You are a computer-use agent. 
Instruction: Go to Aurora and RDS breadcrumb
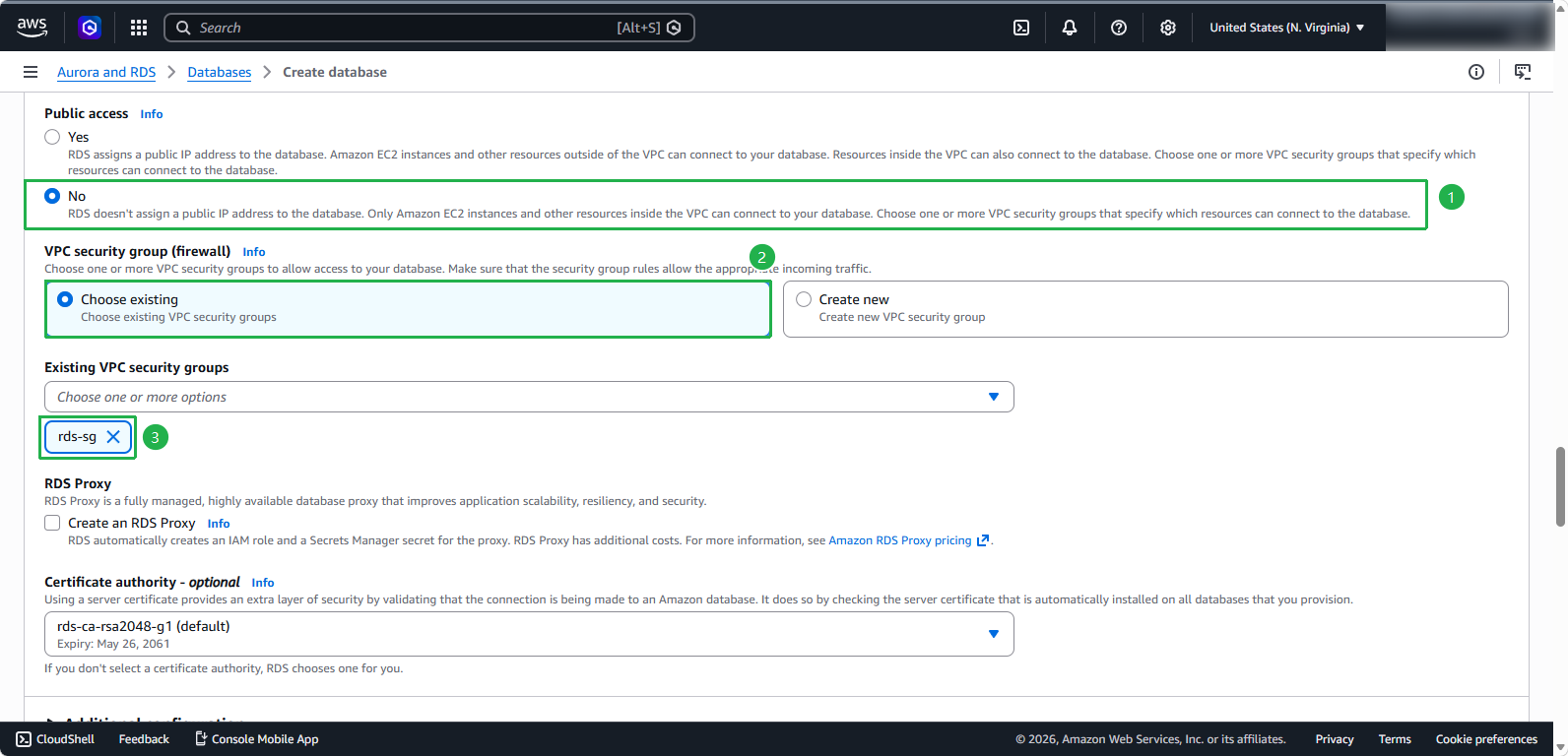click(x=106, y=72)
